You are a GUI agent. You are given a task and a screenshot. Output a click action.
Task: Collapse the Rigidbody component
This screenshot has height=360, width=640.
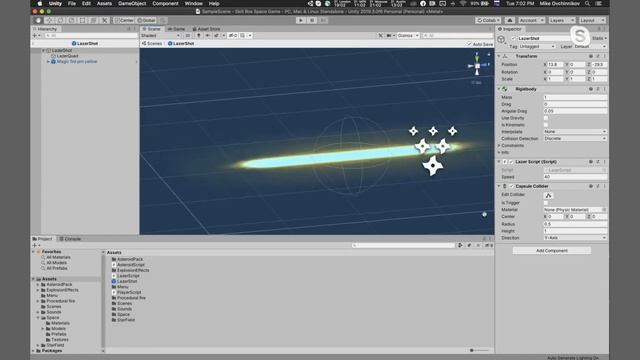[499, 89]
